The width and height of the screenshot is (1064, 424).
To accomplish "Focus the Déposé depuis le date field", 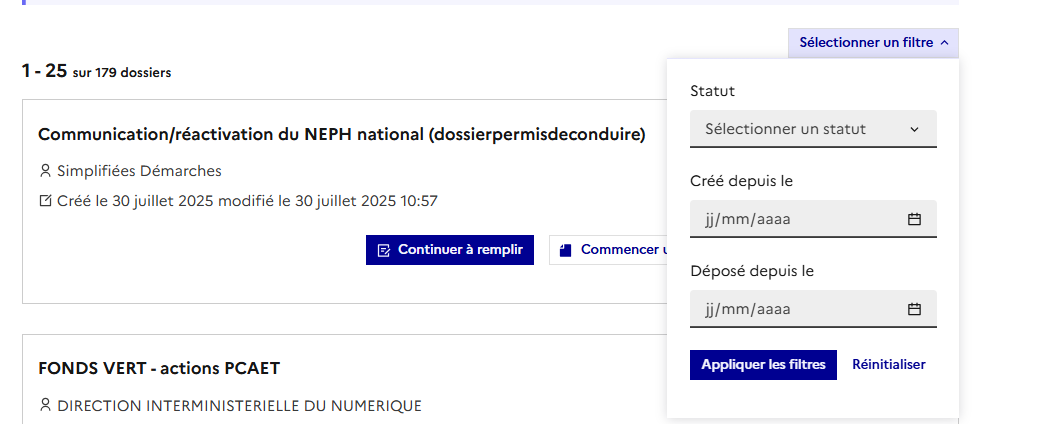I will pyautogui.click(x=790, y=309).
